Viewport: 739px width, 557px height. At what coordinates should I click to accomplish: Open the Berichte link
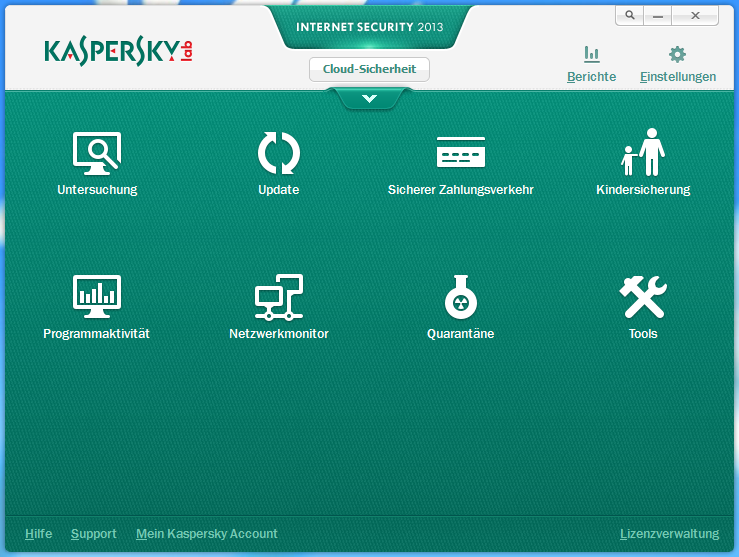tap(591, 76)
